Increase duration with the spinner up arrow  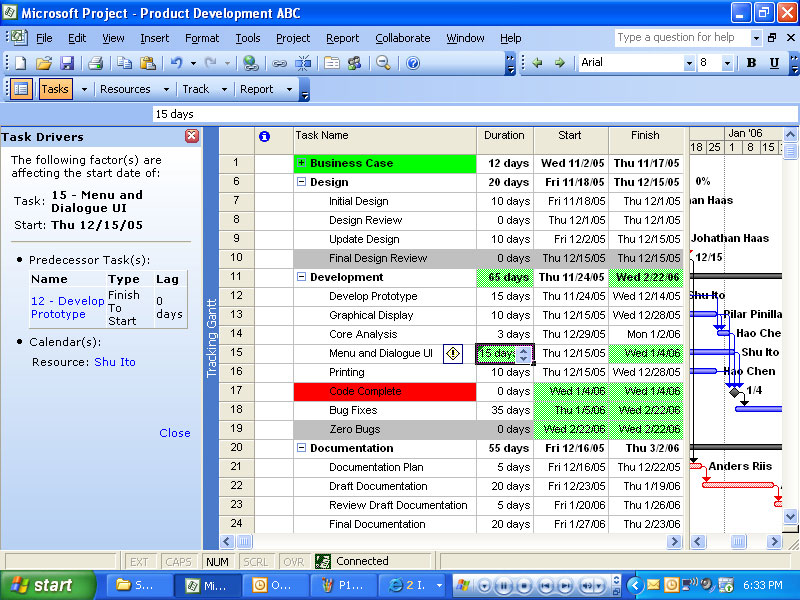click(x=524, y=349)
